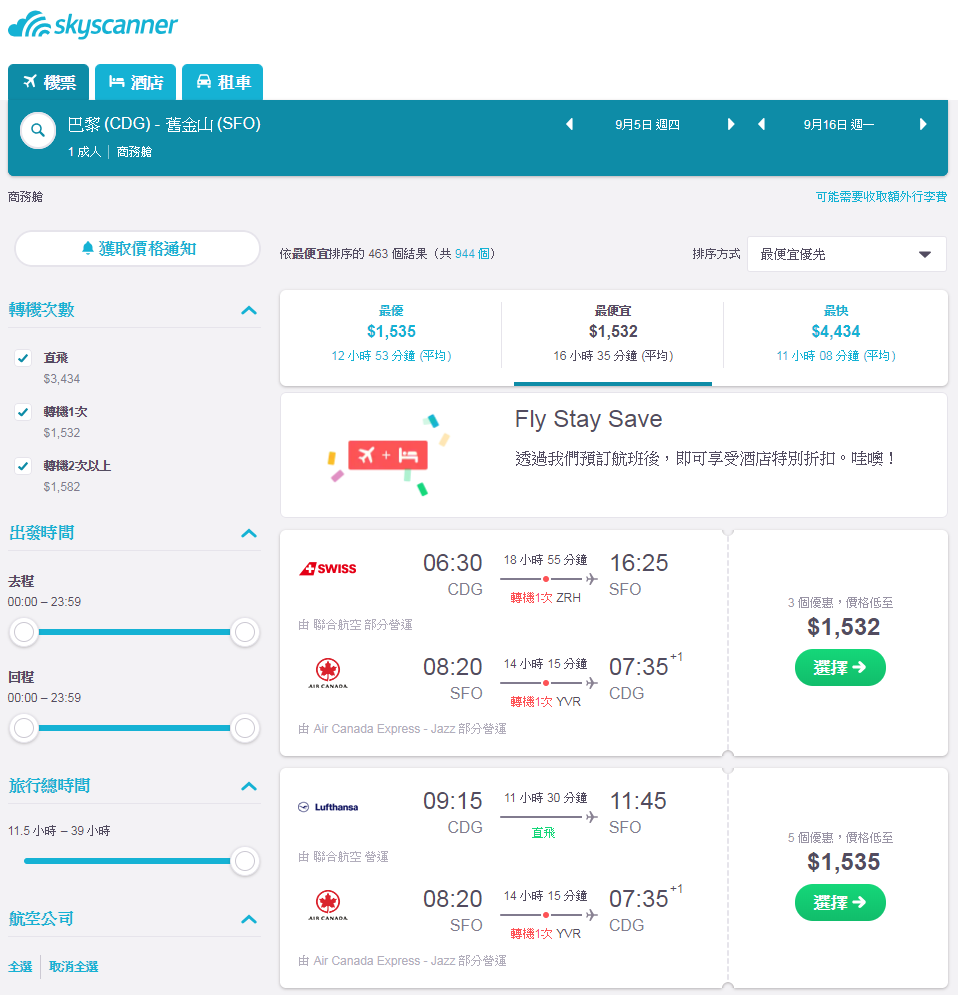Toggle the 轉機1次 checkbox
The height and width of the screenshot is (995, 958).
(x=23, y=412)
